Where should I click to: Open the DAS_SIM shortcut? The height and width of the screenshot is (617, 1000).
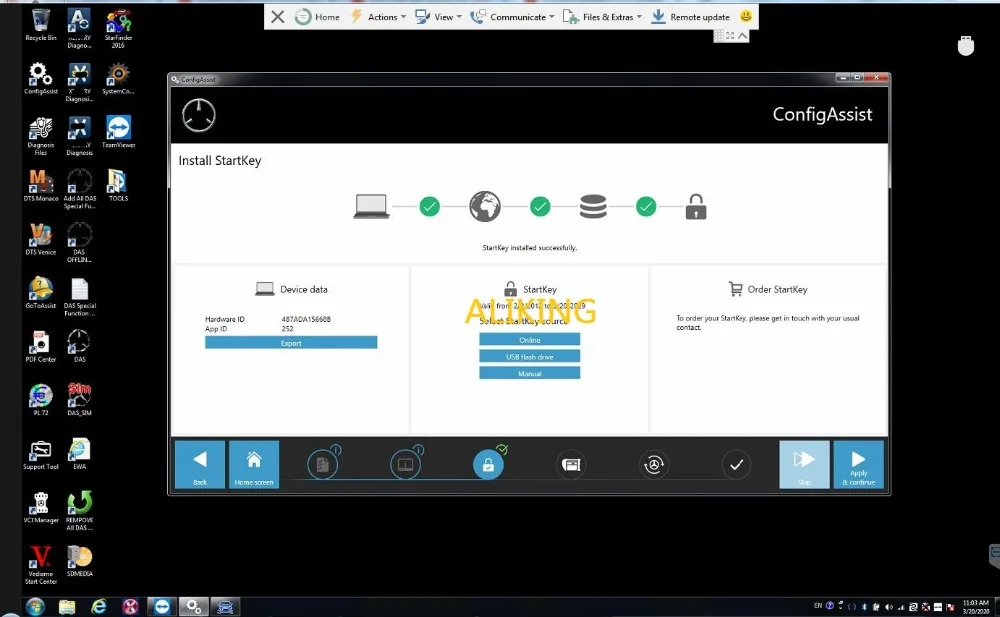point(80,400)
